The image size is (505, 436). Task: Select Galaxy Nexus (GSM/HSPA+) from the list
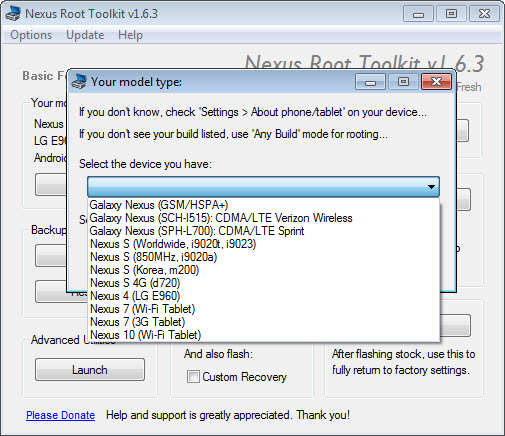[263, 205]
